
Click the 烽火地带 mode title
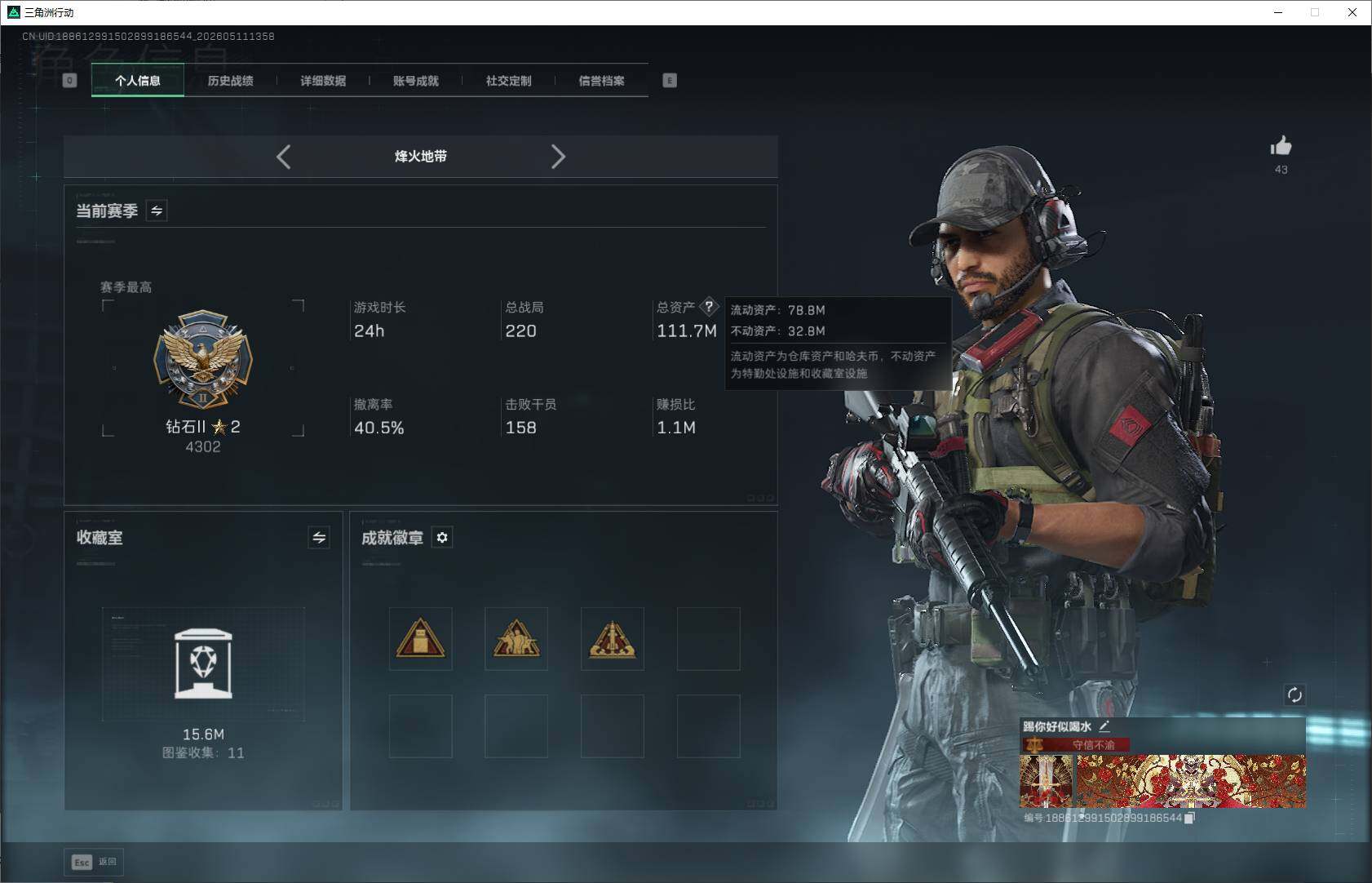[x=421, y=156]
